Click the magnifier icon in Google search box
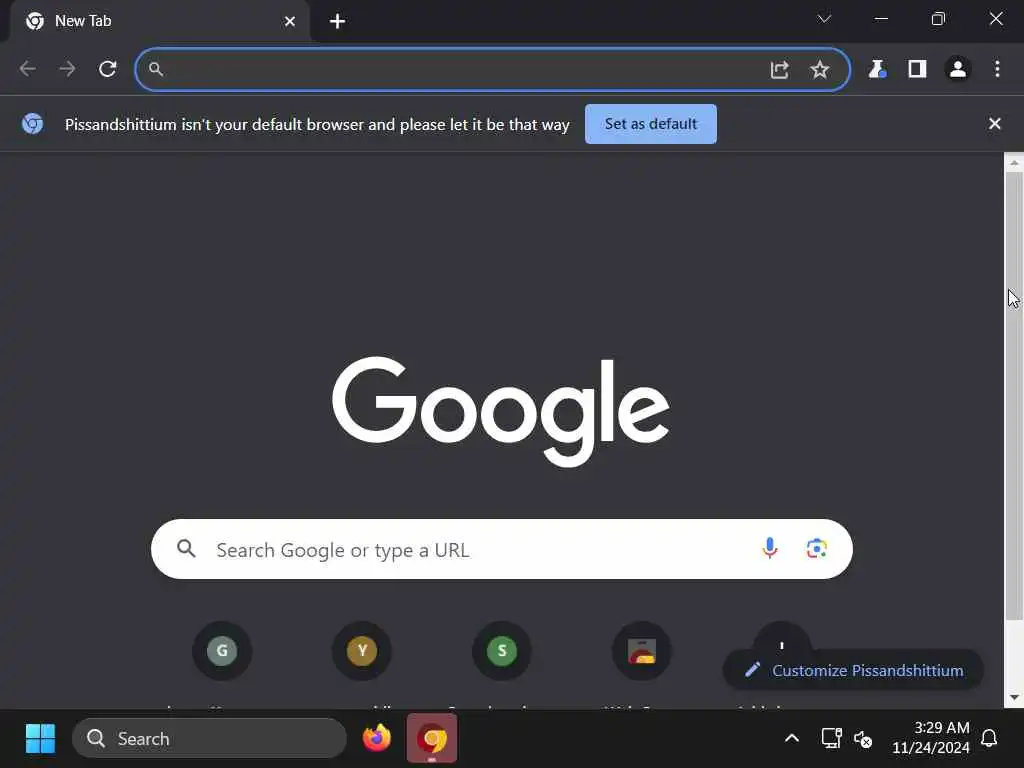 pyautogui.click(x=186, y=549)
